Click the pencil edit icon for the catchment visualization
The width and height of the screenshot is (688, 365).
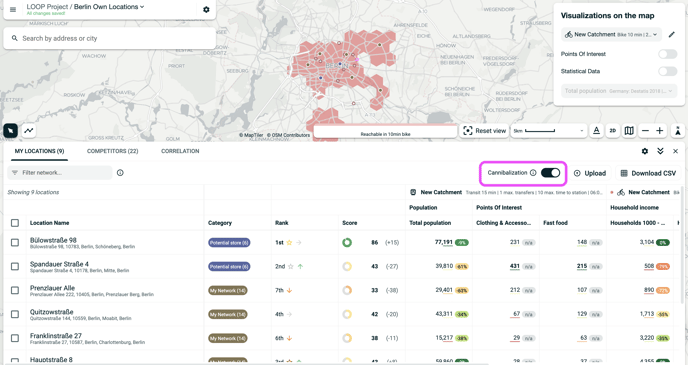coord(671,34)
